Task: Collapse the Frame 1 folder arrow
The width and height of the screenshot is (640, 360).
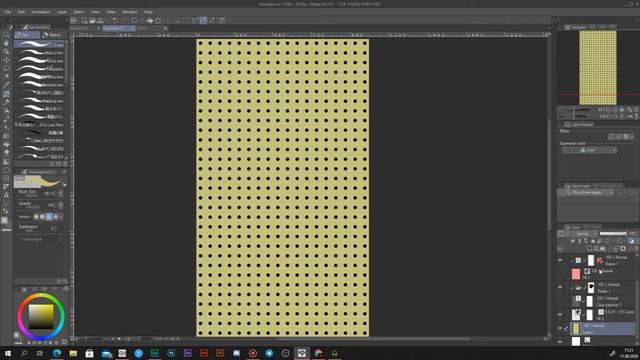Action: [x=571, y=260]
